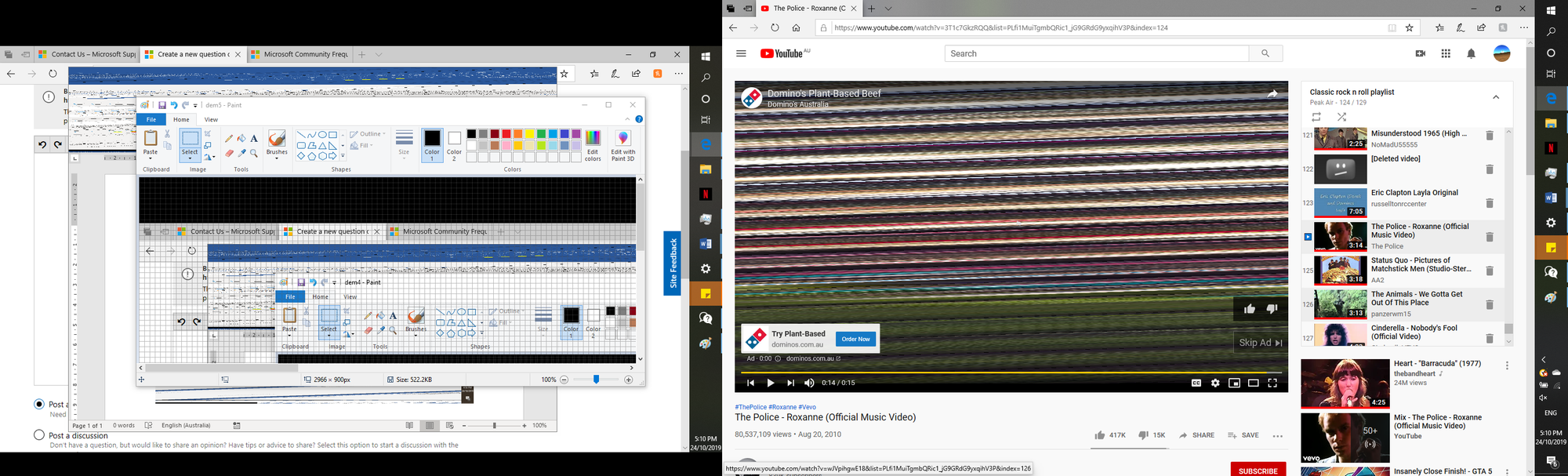1568x476 pixels.
Task: Toggle theater mode in the YouTube player
Action: [x=1254, y=383]
